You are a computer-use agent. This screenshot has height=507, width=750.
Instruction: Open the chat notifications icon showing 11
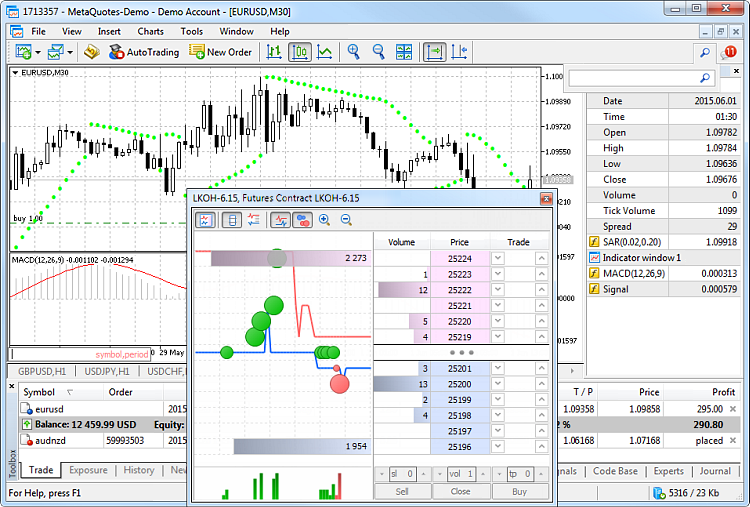click(729, 52)
